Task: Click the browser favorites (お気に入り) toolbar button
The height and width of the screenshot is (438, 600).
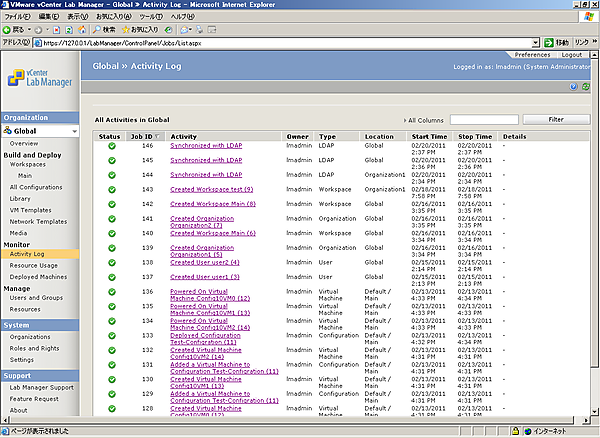Action: point(146,30)
